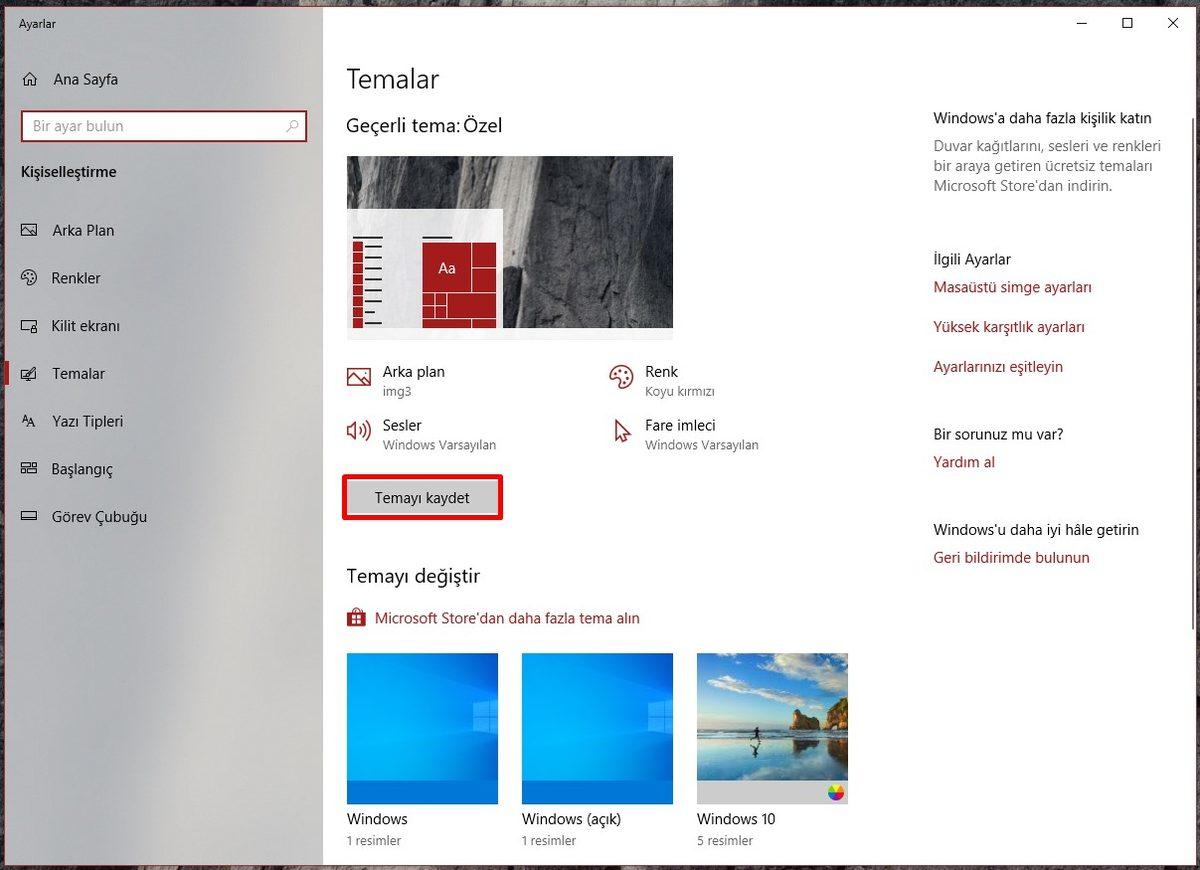1200x870 pixels.
Task: Select the Windows 10 theme thumbnail
Action: 771,728
